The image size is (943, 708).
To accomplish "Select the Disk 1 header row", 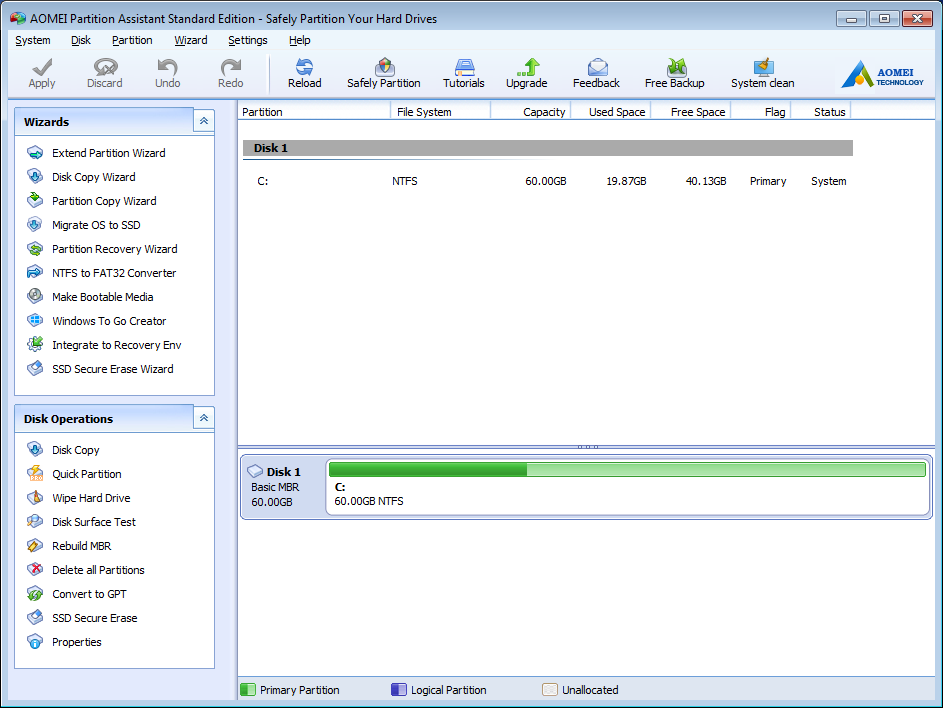I will tap(548, 148).
